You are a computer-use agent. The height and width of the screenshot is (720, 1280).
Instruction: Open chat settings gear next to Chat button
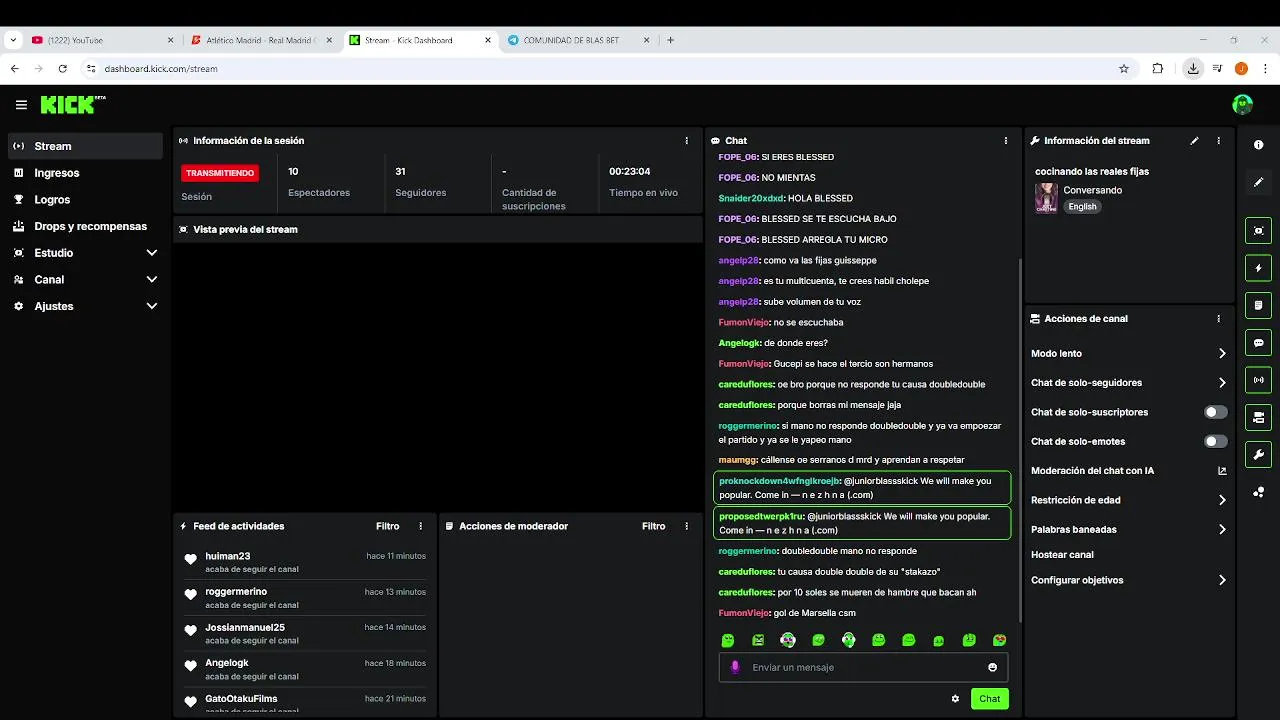pyautogui.click(x=955, y=699)
